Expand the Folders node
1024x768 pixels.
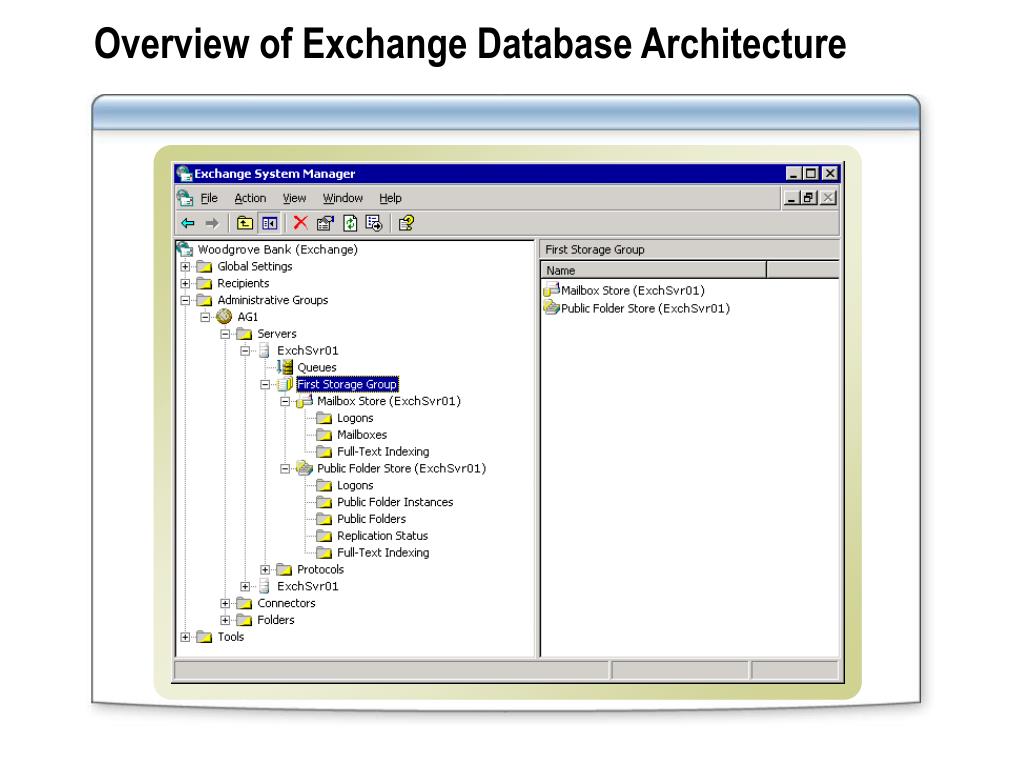pos(225,620)
